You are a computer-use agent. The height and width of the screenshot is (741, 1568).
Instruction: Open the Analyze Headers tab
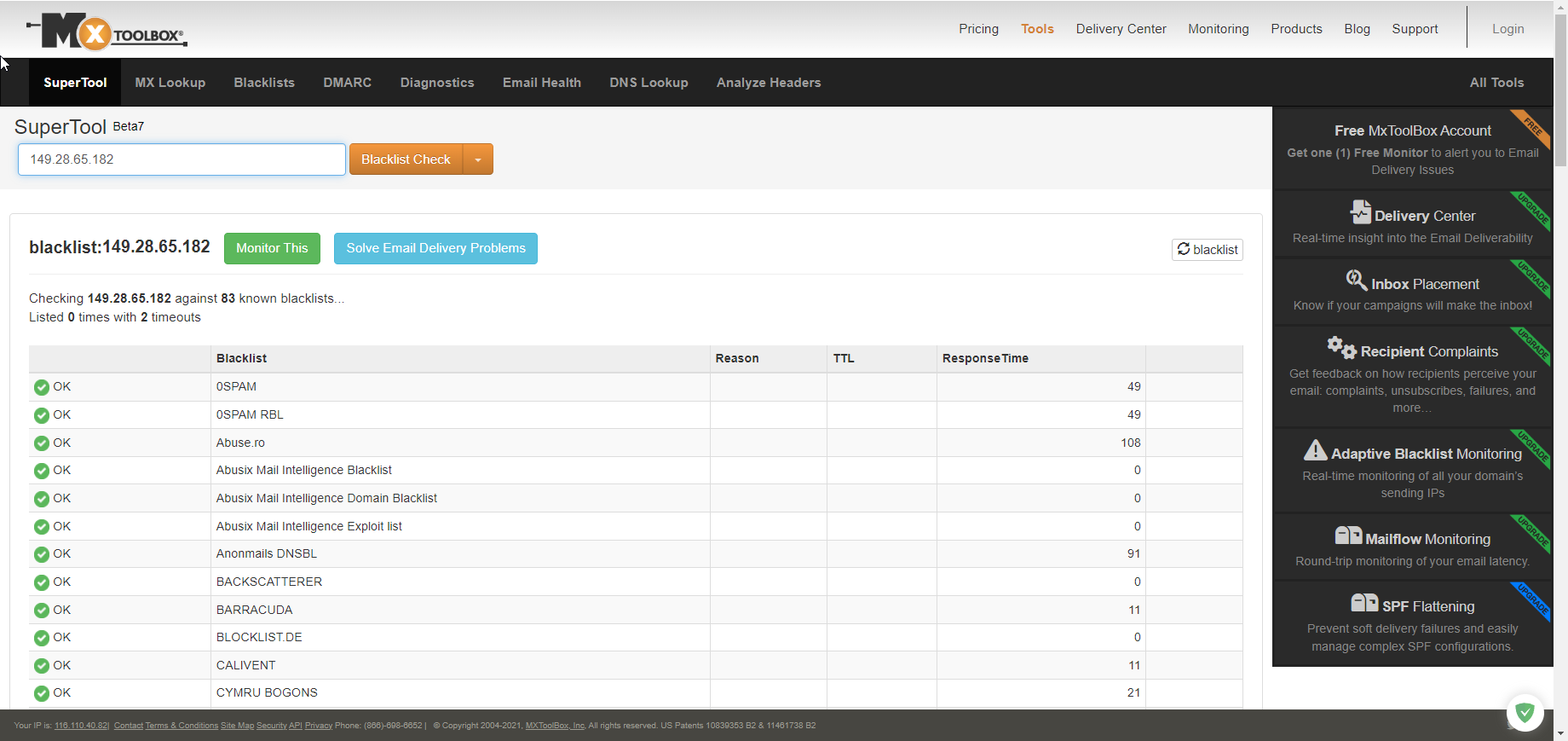point(768,83)
